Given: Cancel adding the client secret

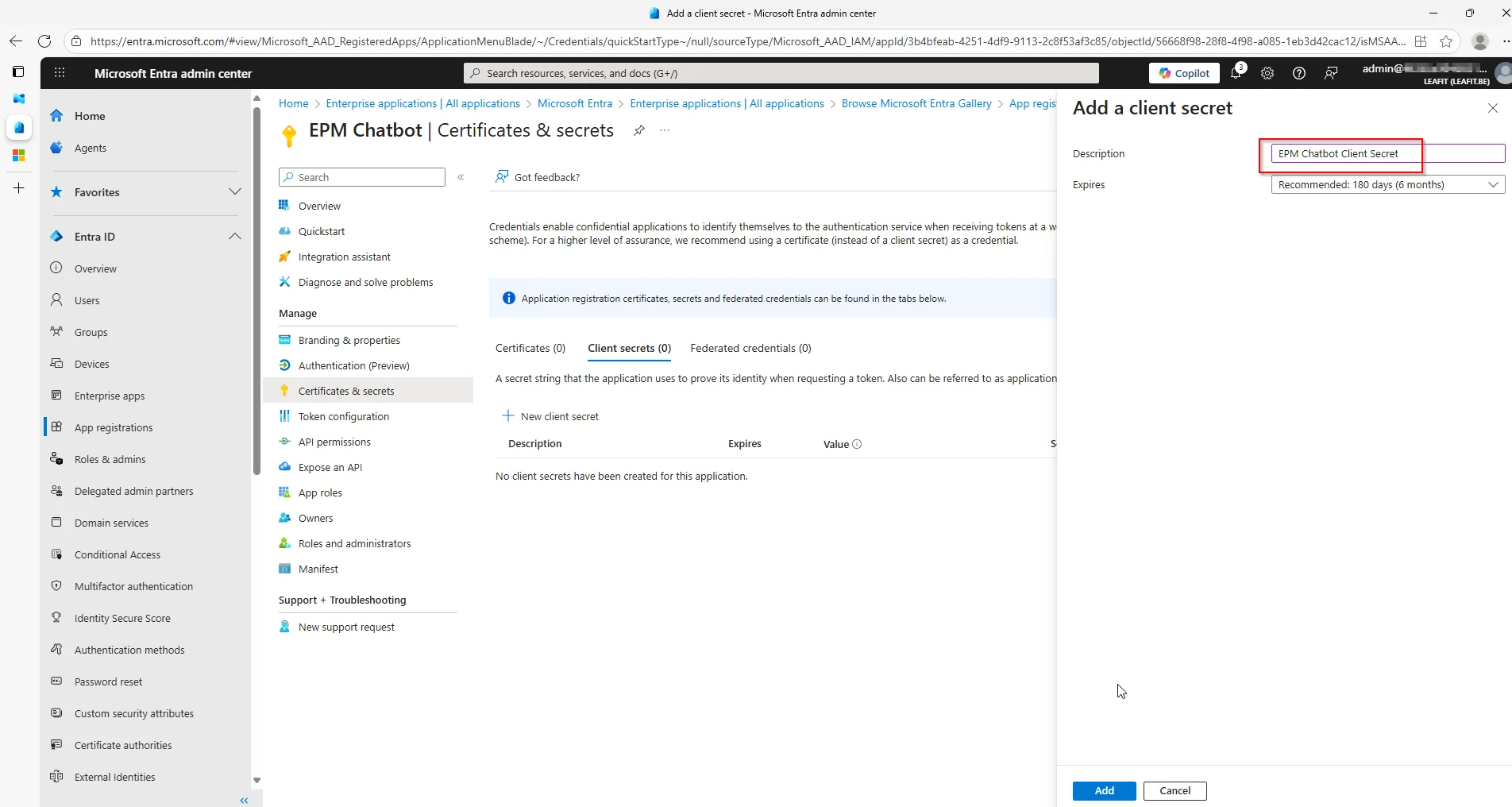Looking at the screenshot, I should pyautogui.click(x=1174, y=790).
